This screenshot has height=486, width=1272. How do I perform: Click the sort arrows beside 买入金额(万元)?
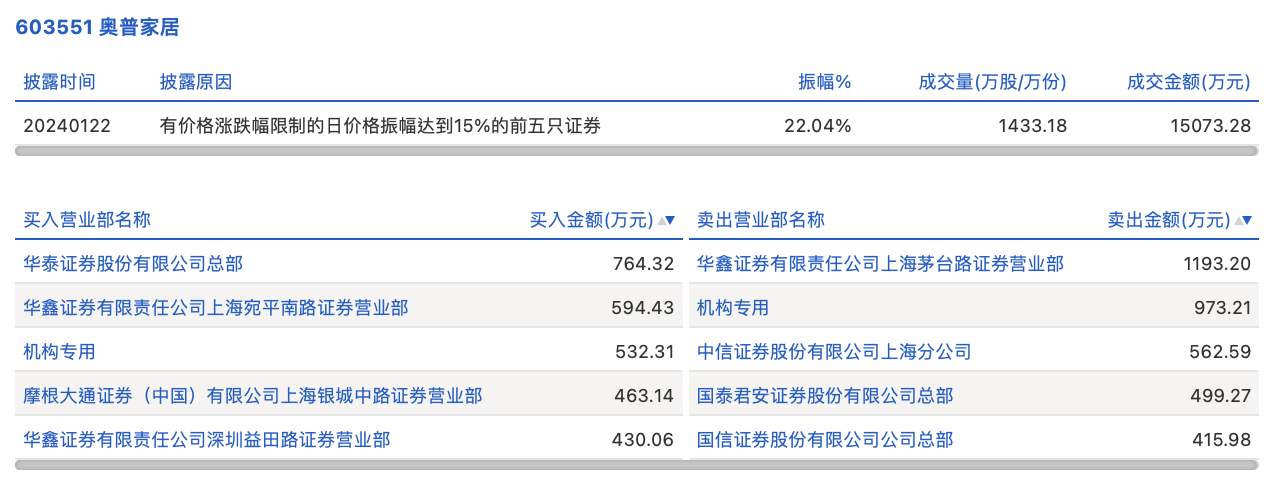click(667, 220)
